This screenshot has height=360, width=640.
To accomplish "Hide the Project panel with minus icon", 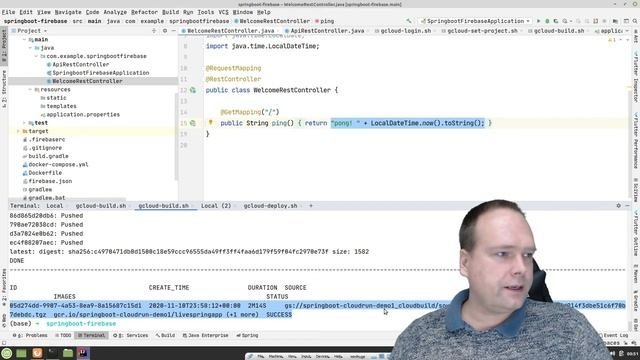I will point(173,31).
